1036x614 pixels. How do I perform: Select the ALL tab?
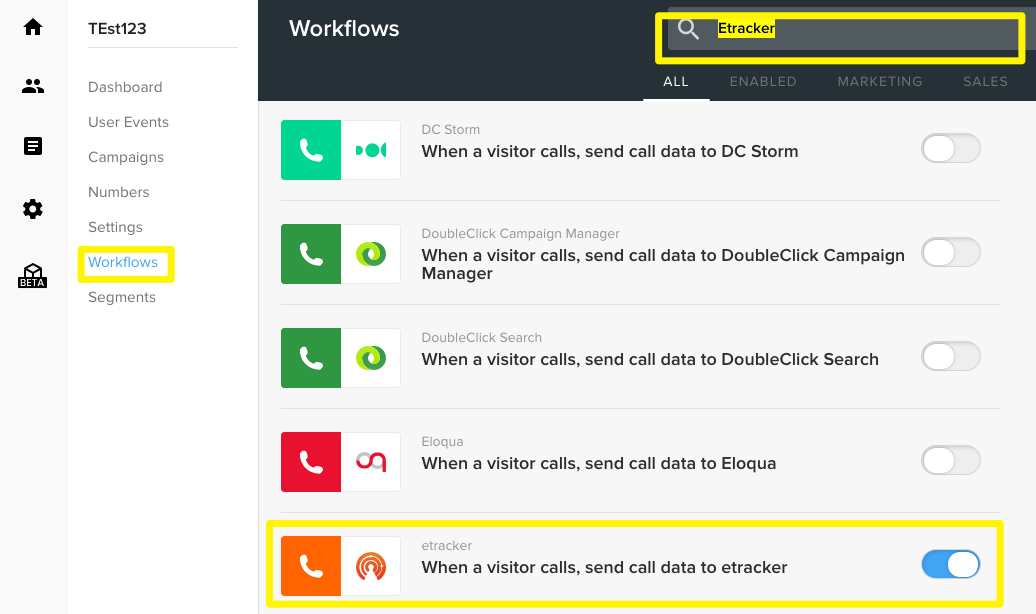(x=676, y=82)
